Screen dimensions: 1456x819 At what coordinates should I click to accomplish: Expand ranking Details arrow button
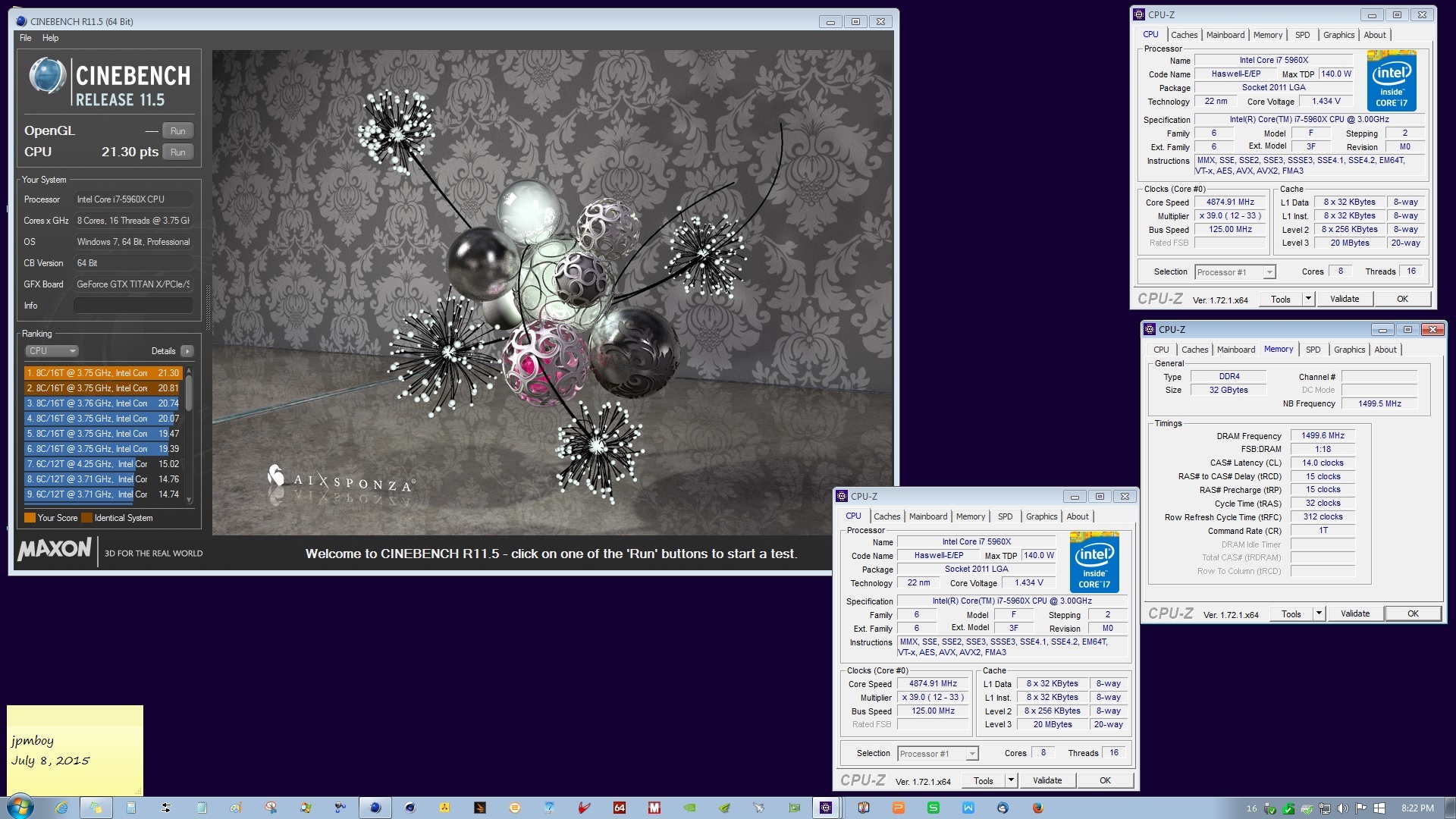187,351
